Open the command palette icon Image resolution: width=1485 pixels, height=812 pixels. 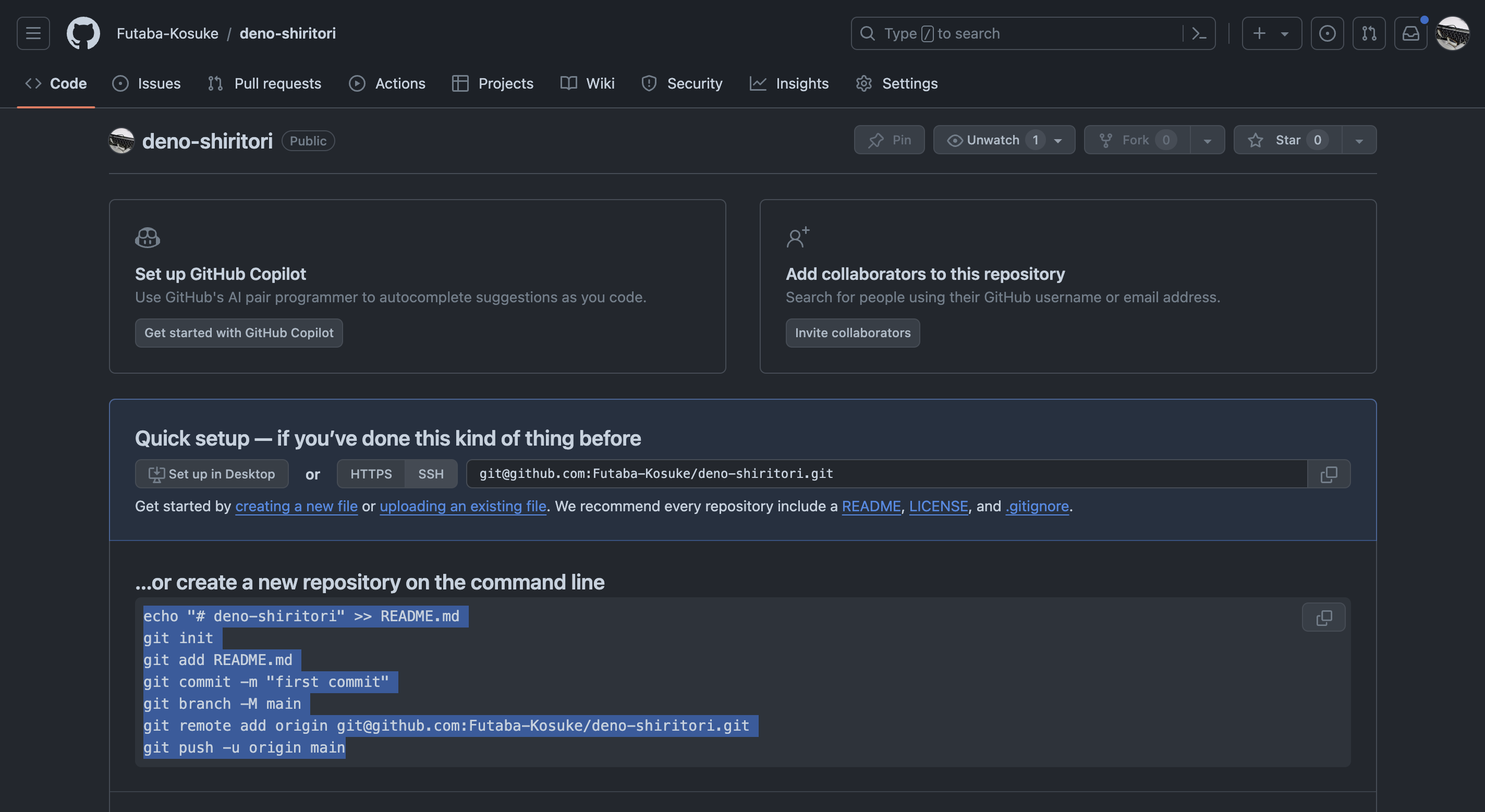[1199, 33]
